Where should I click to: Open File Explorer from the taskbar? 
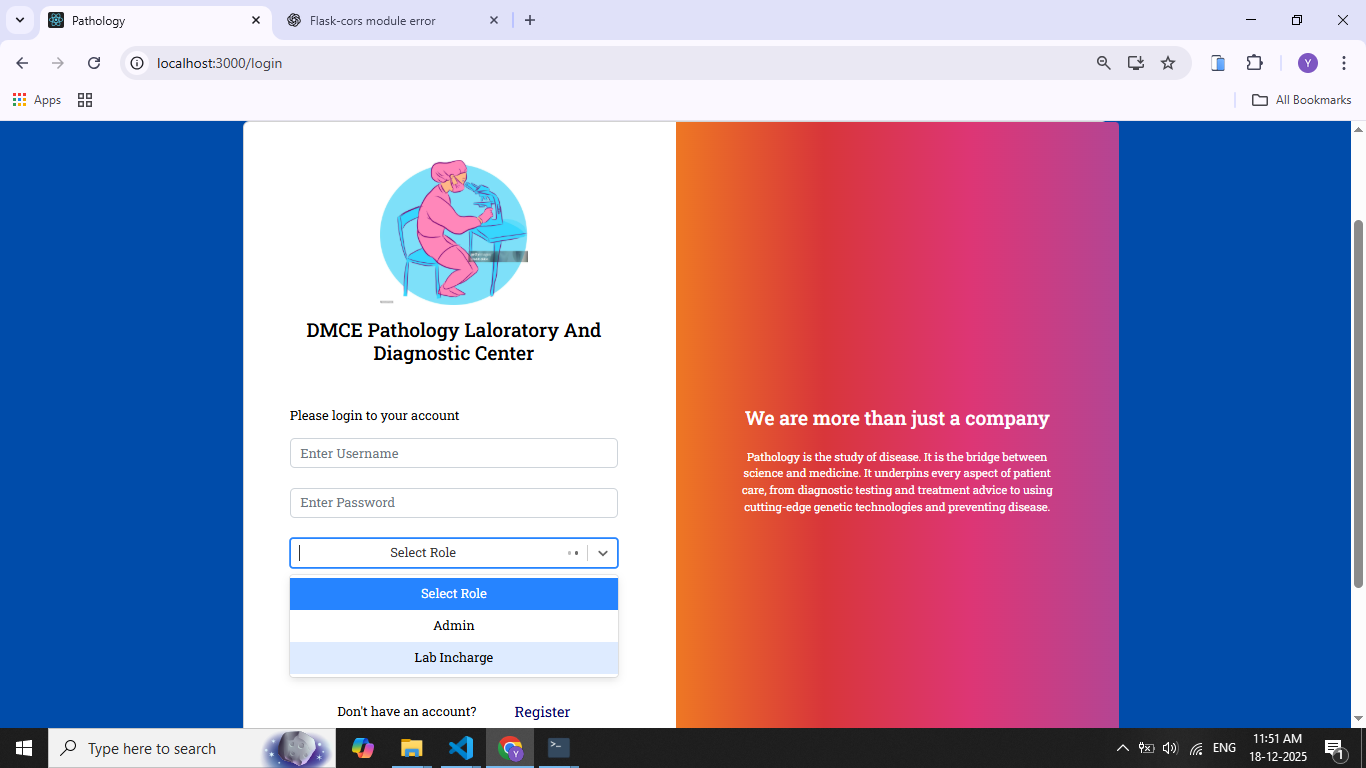(x=411, y=748)
